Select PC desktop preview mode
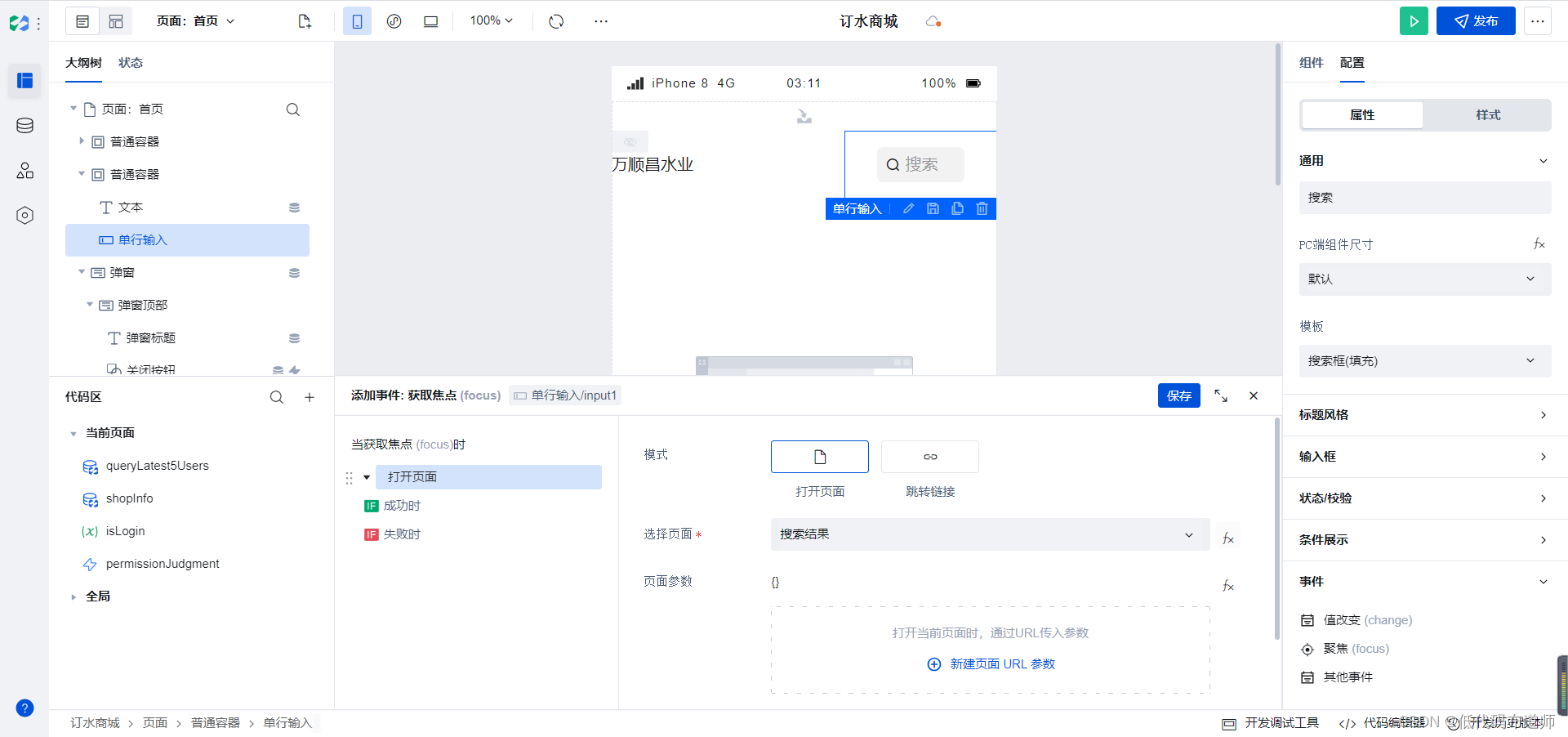Screen dimensions: 1568x737 [x=430, y=21]
